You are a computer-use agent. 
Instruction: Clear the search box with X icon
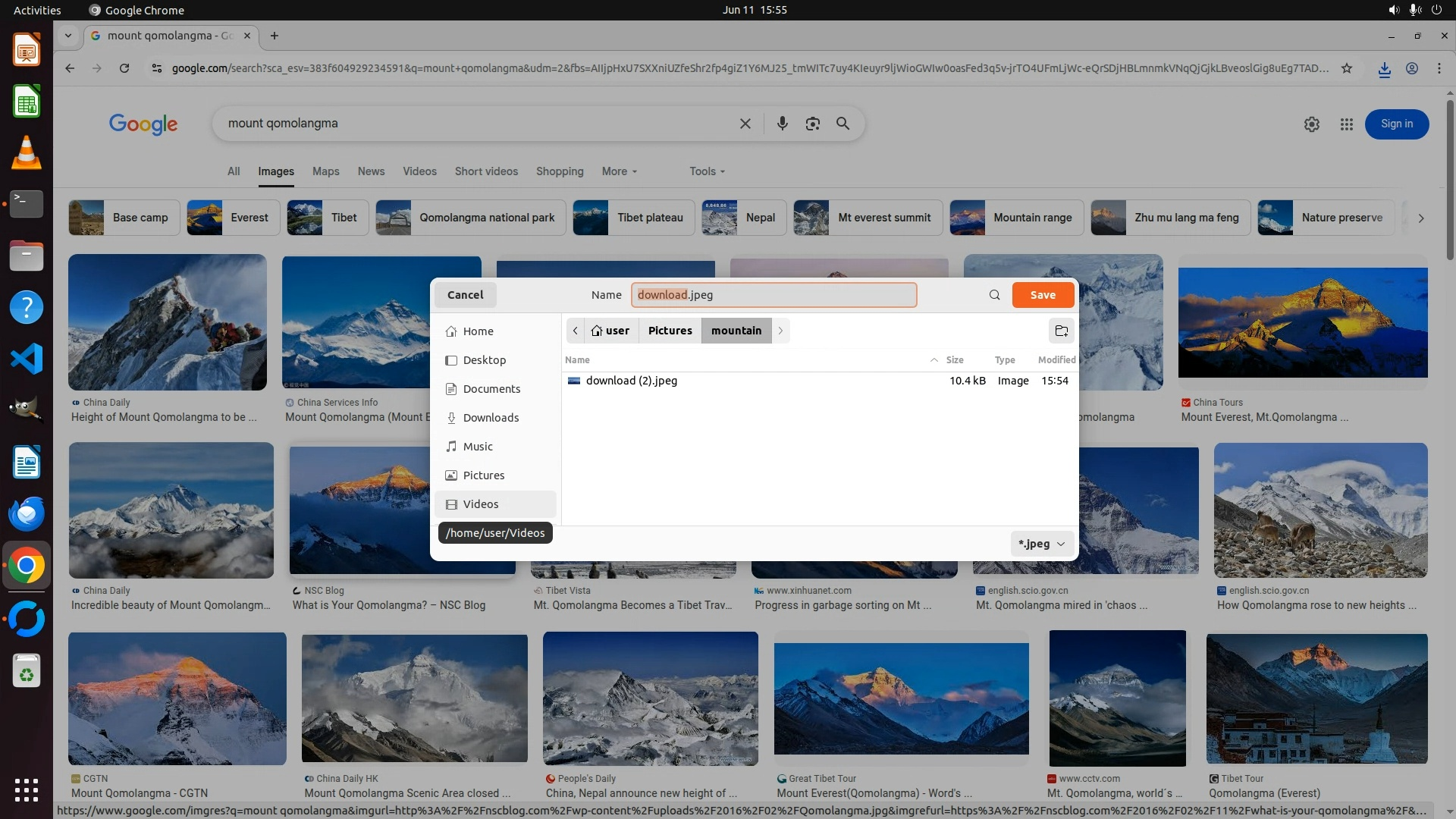[745, 124]
